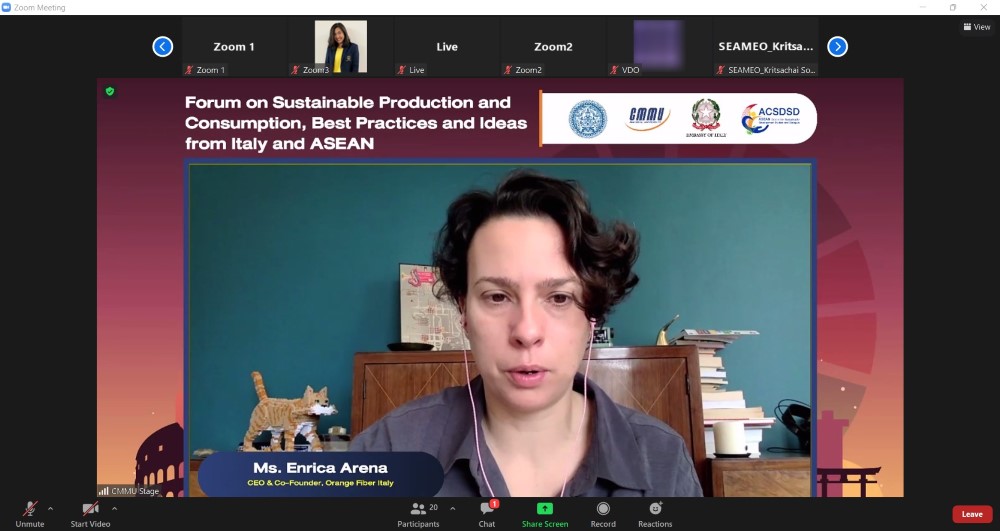Viewport: 1000px width, 531px height.
Task: Open the Reactions menu
Action: [x=655, y=509]
